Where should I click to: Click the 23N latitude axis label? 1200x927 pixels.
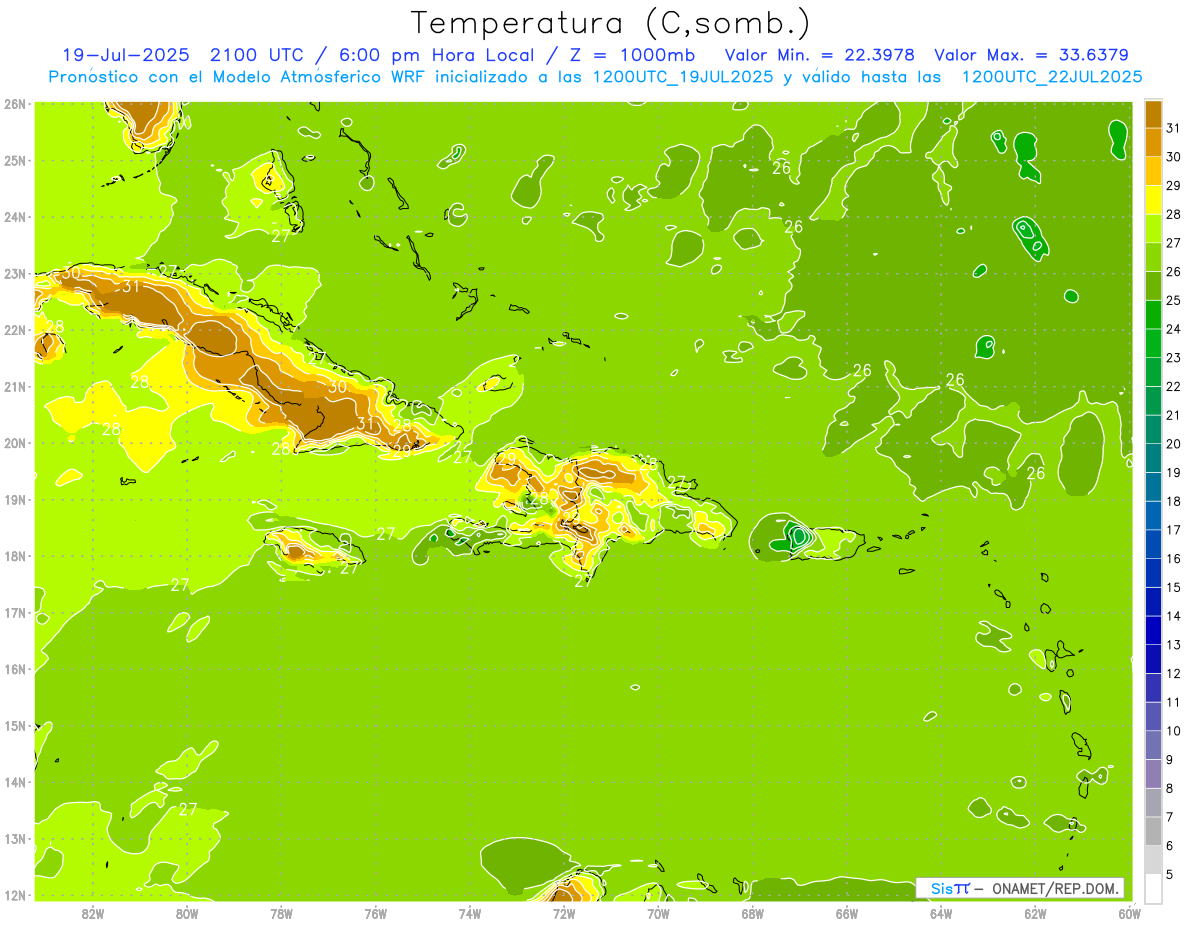[x=15, y=273]
